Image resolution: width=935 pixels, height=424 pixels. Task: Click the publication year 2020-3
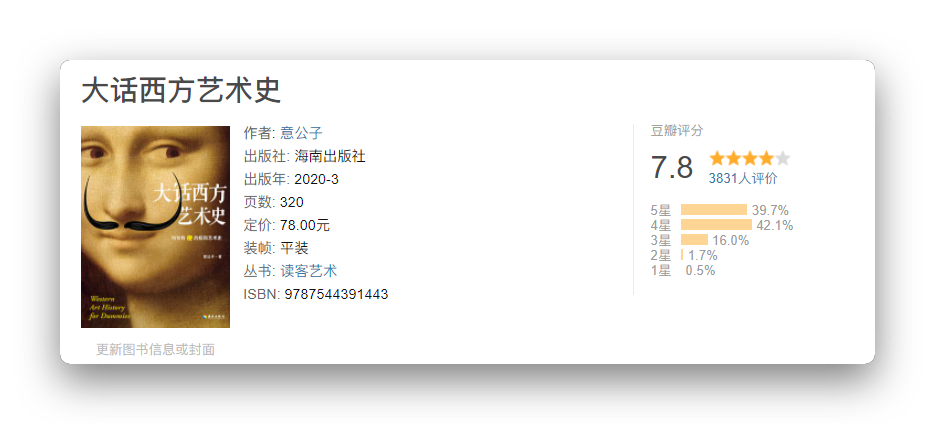click(x=317, y=179)
